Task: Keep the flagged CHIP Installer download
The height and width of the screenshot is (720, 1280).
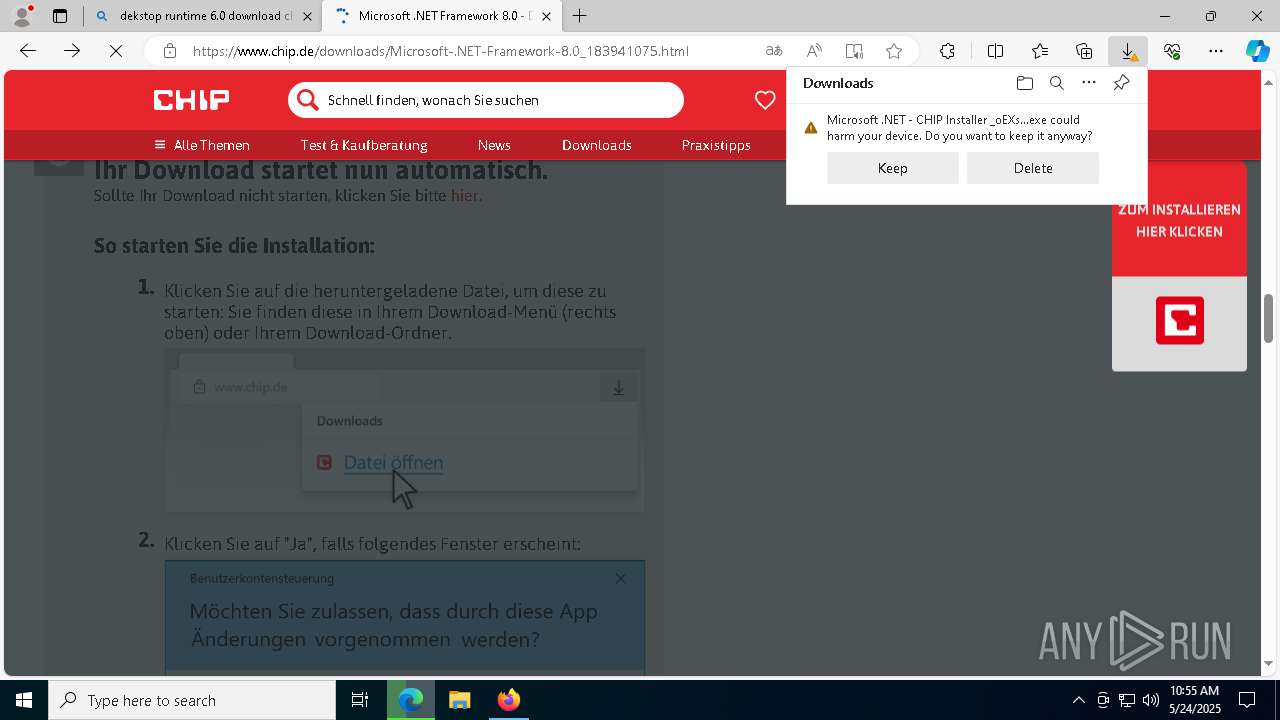Action: point(893,168)
